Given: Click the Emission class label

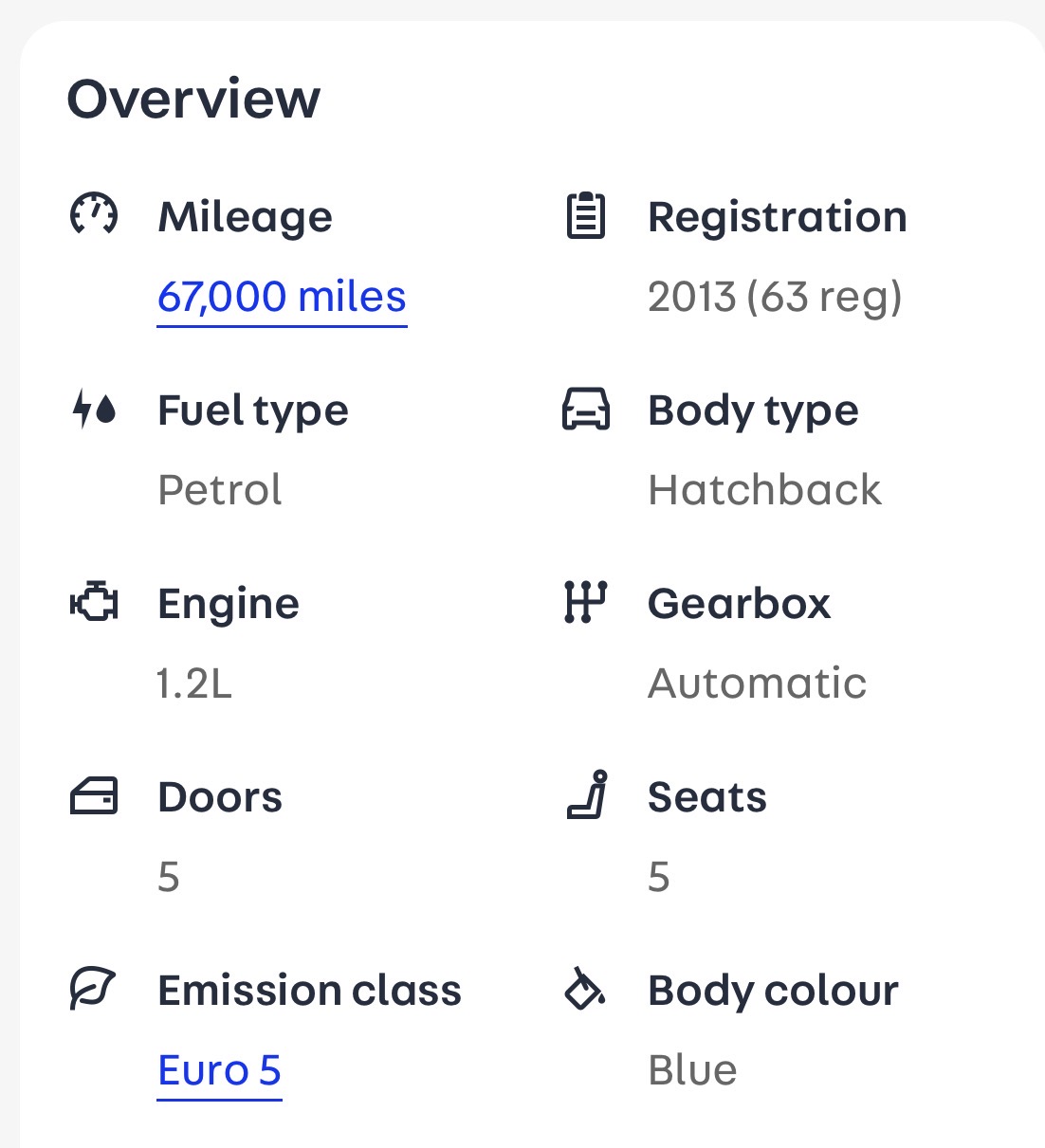Looking at the screenshot, I should [x=309, y=991].
